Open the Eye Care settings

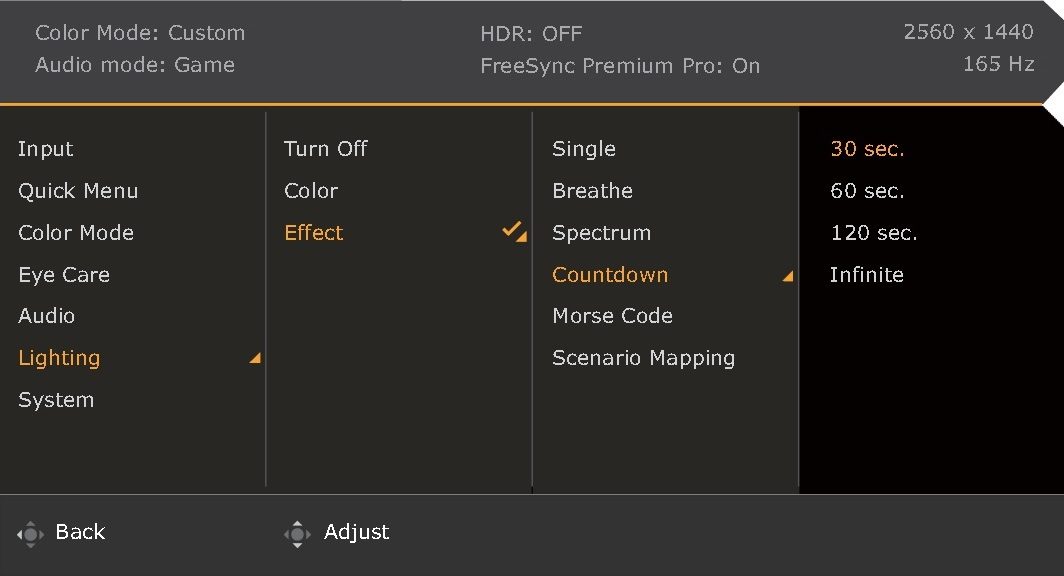pos(64,275)
